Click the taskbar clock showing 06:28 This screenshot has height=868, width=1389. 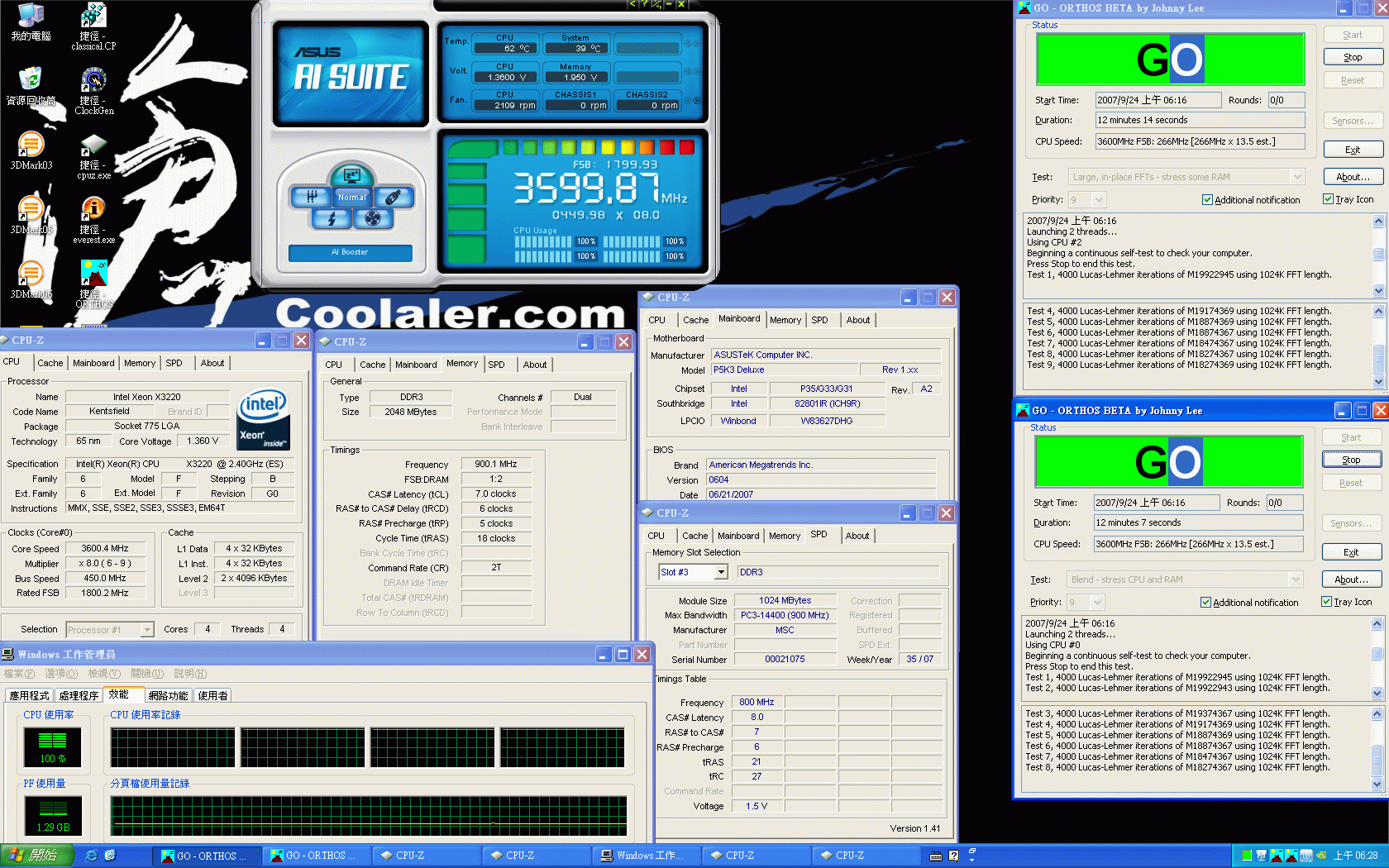(x=1355, y=856)
